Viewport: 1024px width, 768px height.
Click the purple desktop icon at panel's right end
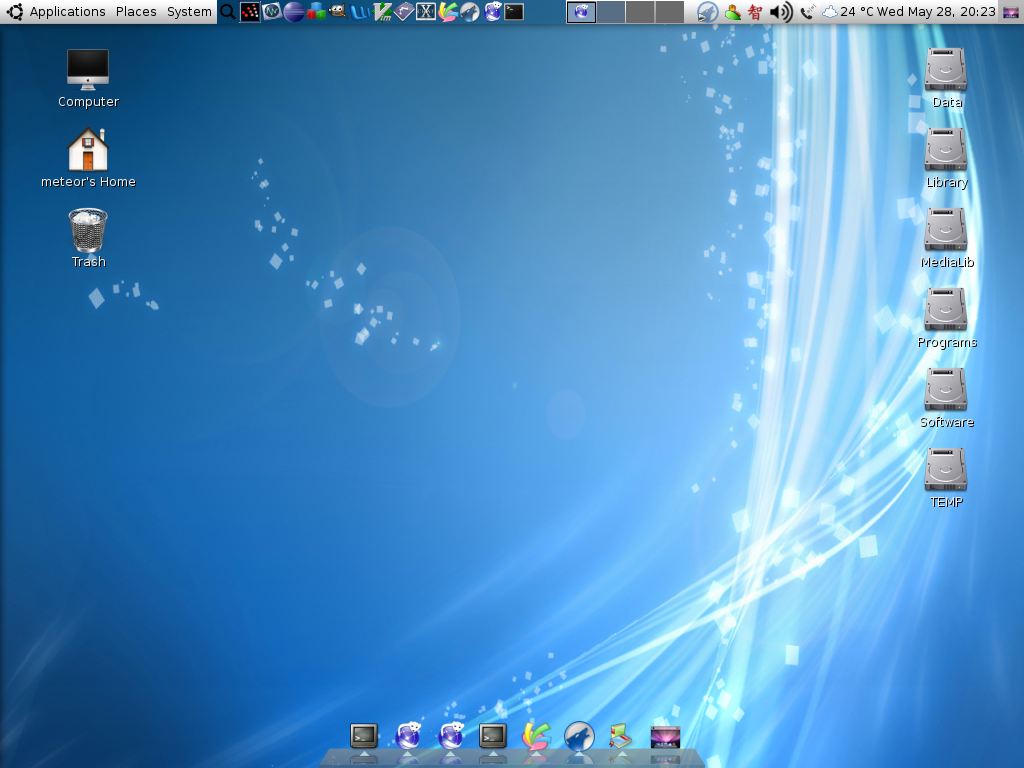coord(1010,12)
